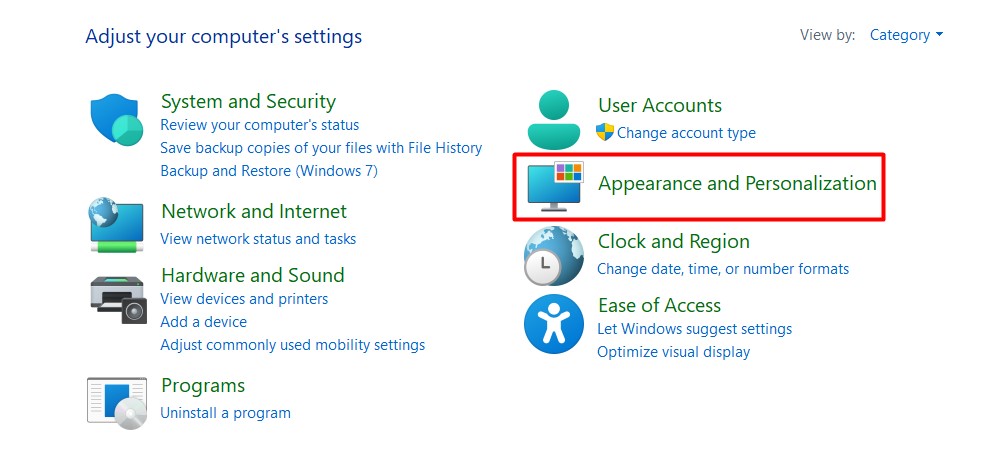Click the Hardware and Sound printer icon
1000x467 pixels.
click(118, 297)
